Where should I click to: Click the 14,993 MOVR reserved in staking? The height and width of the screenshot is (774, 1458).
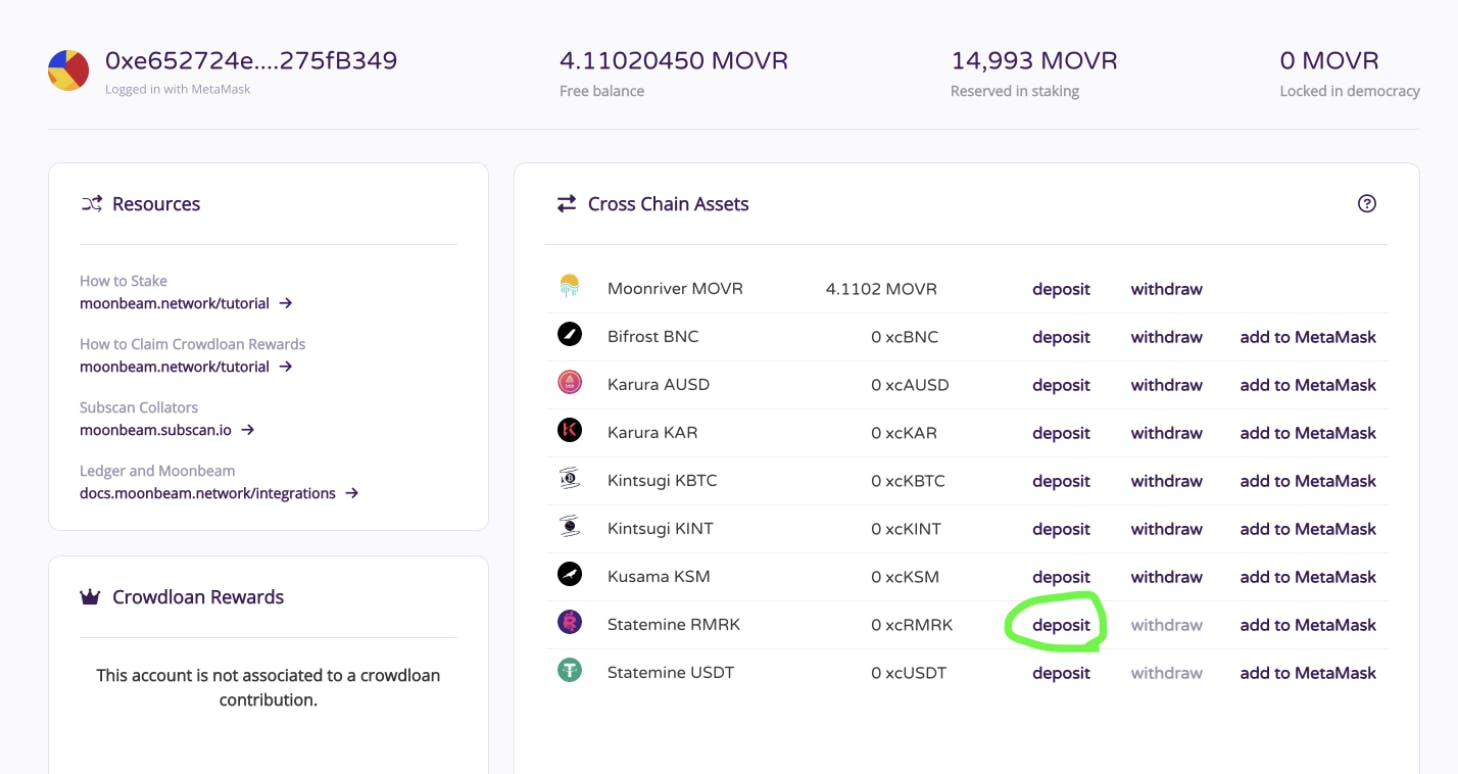coord(1034,61)
